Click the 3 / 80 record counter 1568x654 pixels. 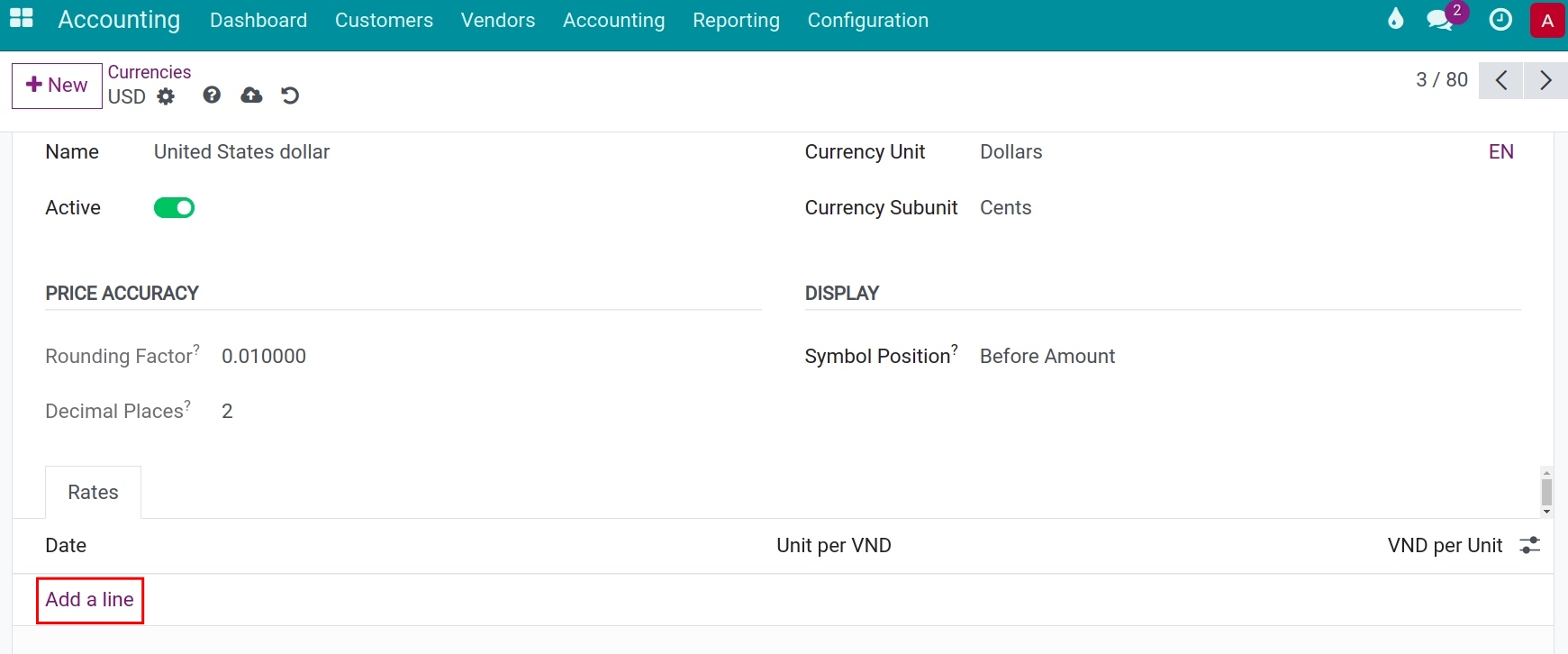1442,80
